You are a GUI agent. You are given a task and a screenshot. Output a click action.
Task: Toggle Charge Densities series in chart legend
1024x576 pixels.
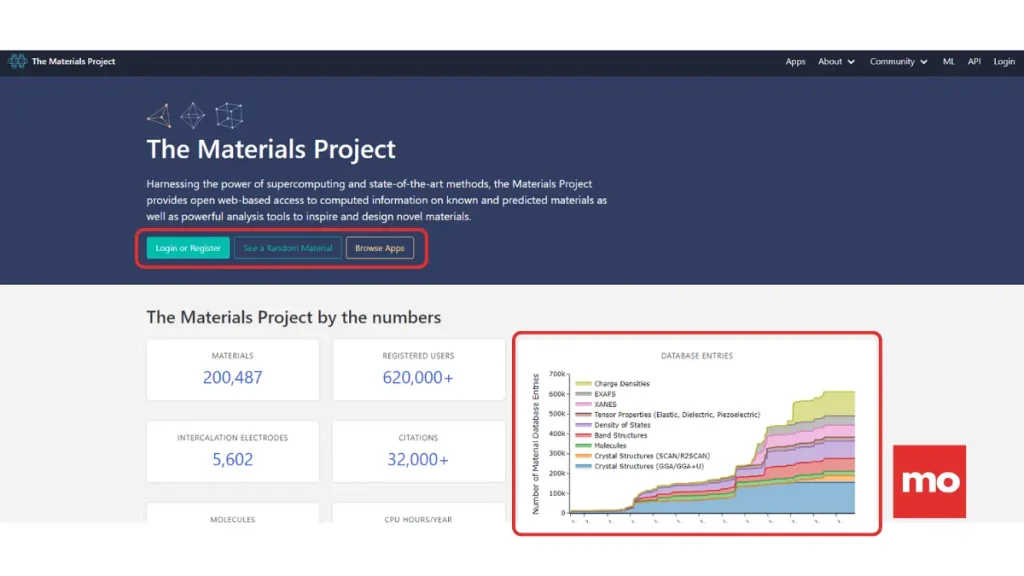(x=621, y=384)
